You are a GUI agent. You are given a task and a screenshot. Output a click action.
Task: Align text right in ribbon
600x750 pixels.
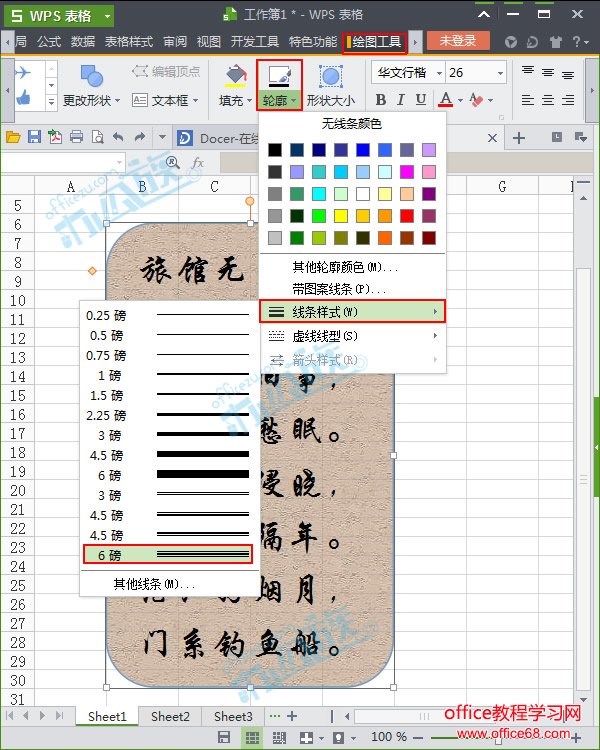568,100
